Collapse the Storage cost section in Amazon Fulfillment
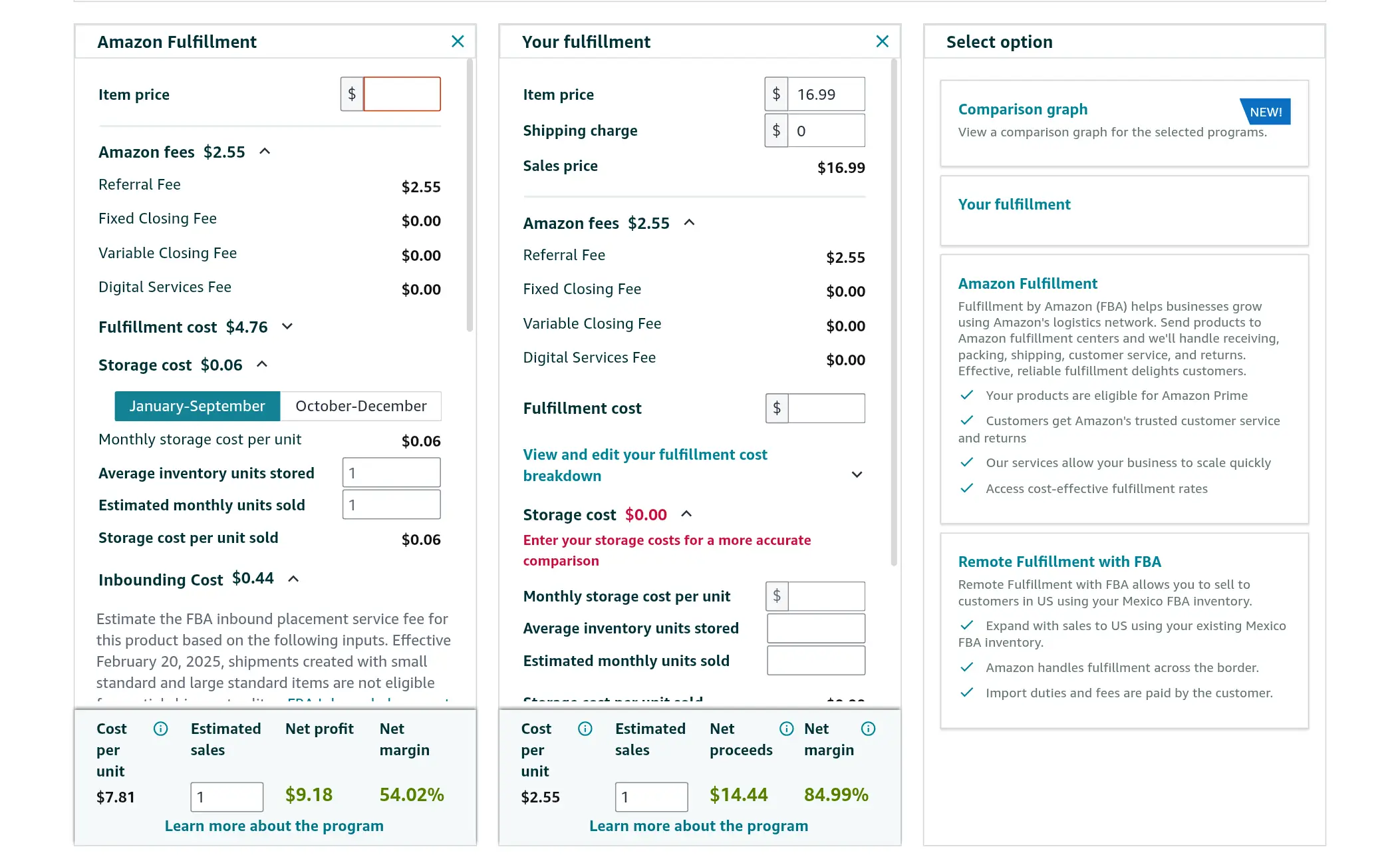The image size is (1400, 861). [x=261, y=365]
